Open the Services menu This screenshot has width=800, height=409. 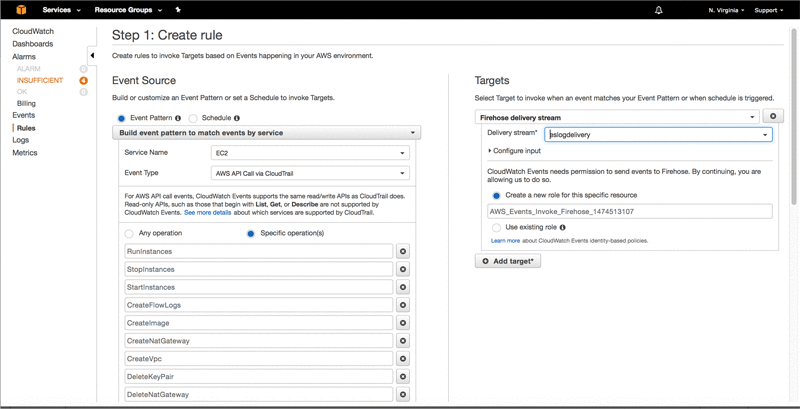tap(61, 10)
